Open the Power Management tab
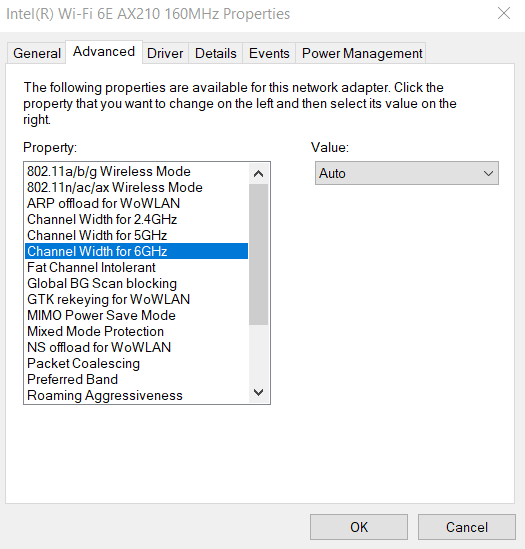The image size is (525, 549). [362, 53]
